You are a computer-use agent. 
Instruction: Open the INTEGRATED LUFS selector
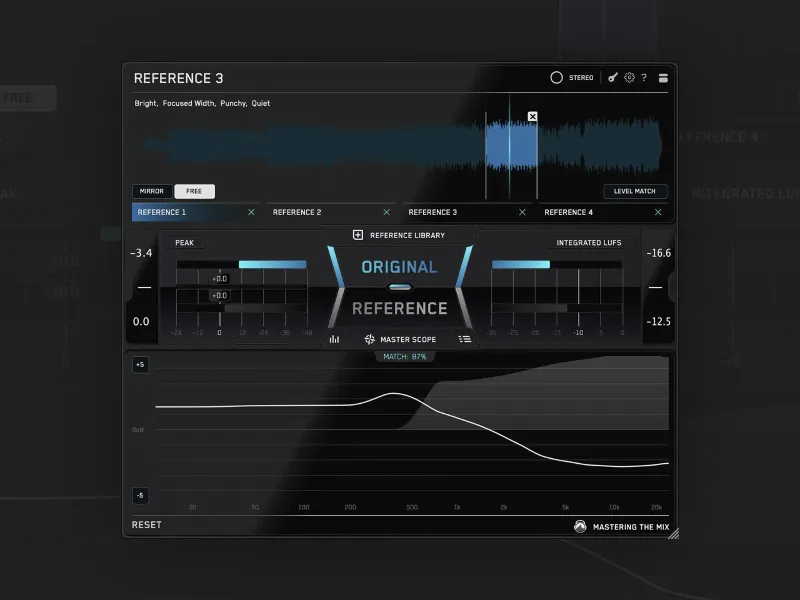(589, 243)
